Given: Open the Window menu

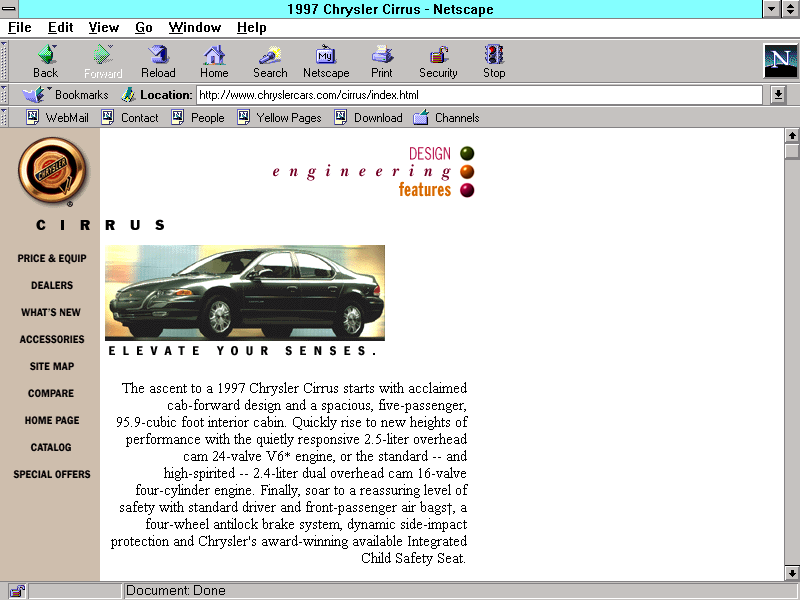Looking at the screenshot, I should [195, 28].
